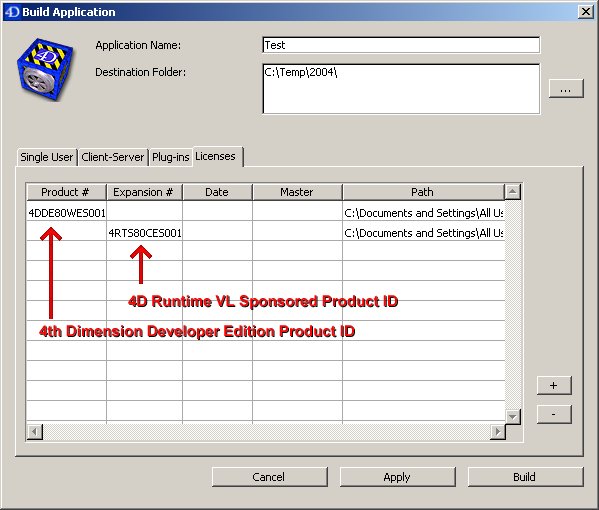Remove a license with the - button
The height and width of the screenshot is (510, 599).
[554, 414]
